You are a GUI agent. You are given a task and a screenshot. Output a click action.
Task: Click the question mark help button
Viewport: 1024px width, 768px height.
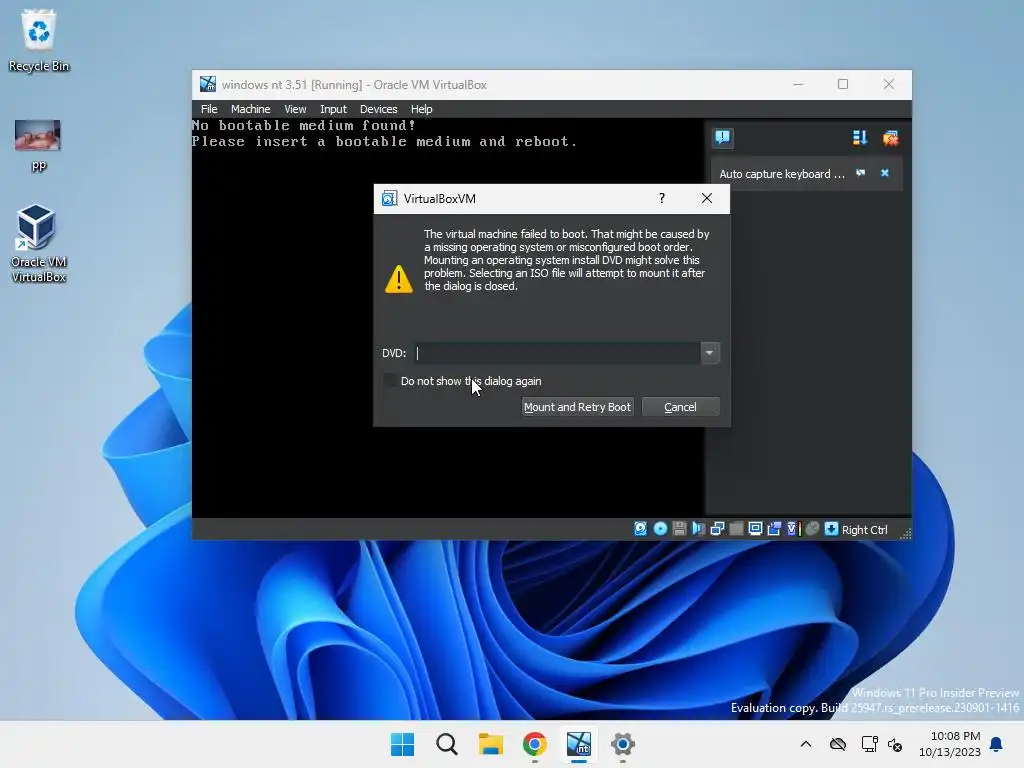click(x=662, y=199)
